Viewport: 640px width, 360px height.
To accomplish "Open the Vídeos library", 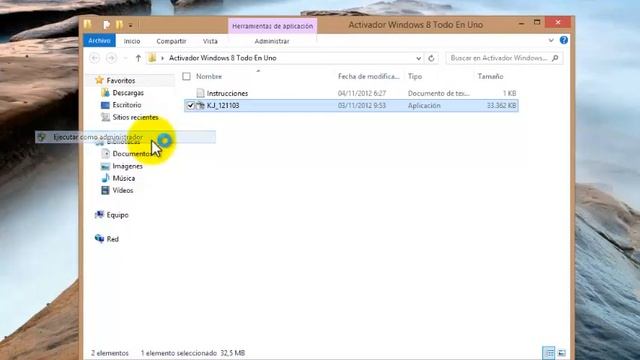I will 123,191.
